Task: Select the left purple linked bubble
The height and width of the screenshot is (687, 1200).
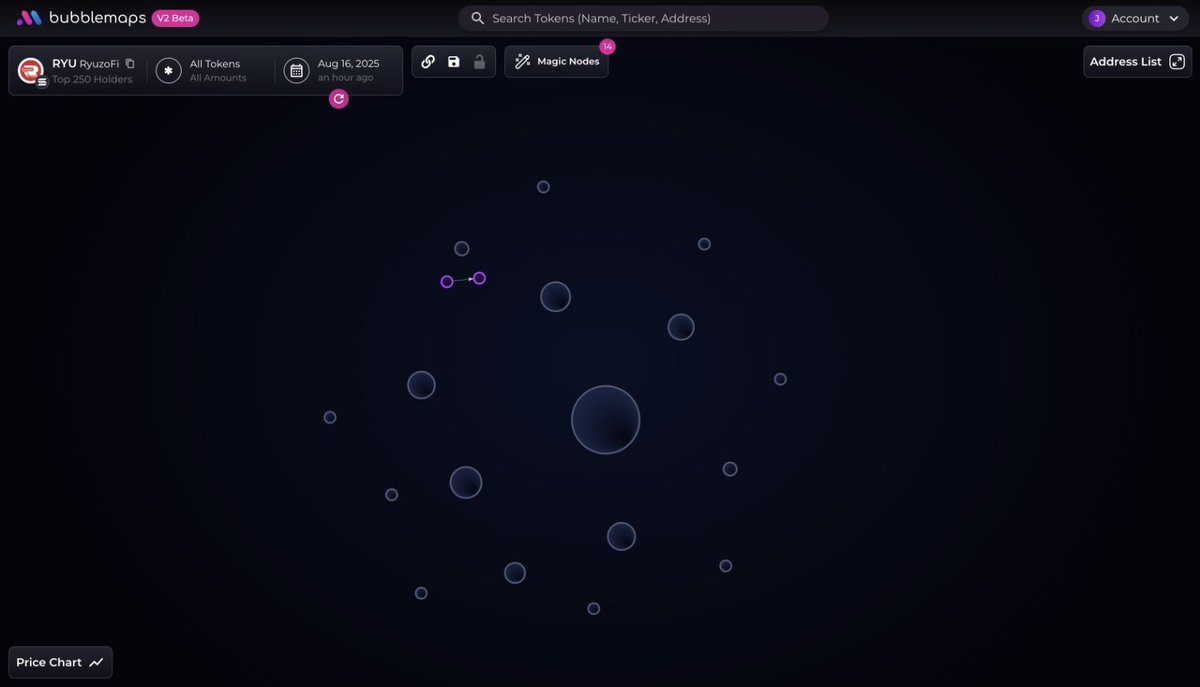Action: tap(447, 282)
